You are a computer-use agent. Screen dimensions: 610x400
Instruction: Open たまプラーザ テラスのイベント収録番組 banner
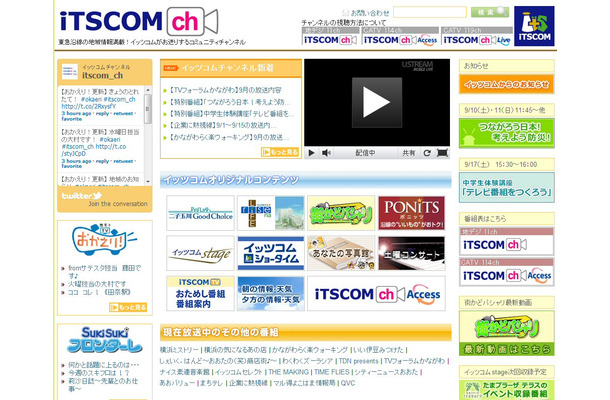coord(507,390)
